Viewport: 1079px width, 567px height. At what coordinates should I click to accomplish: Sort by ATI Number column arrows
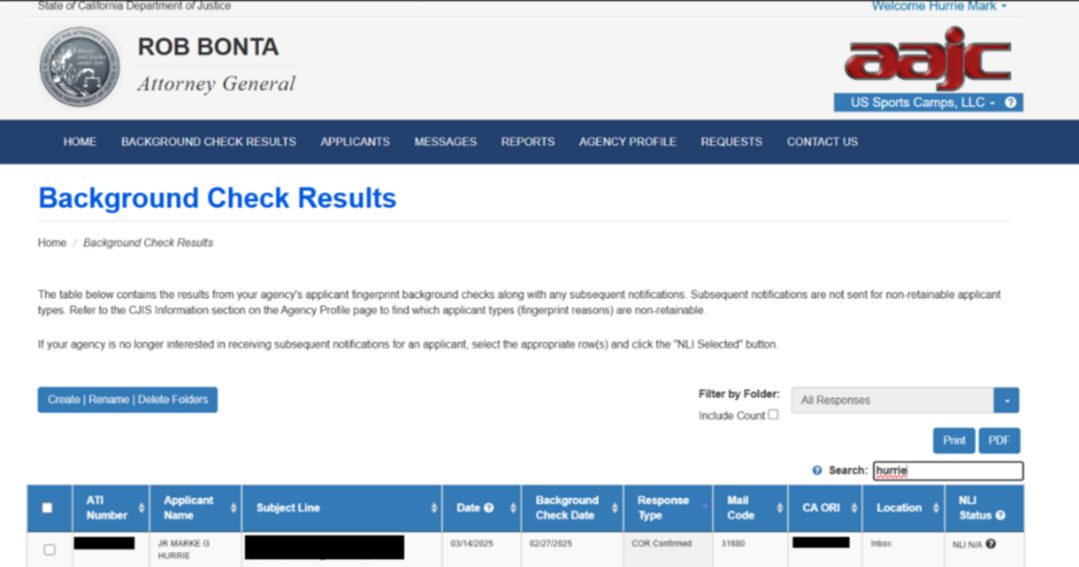(141, 508)
